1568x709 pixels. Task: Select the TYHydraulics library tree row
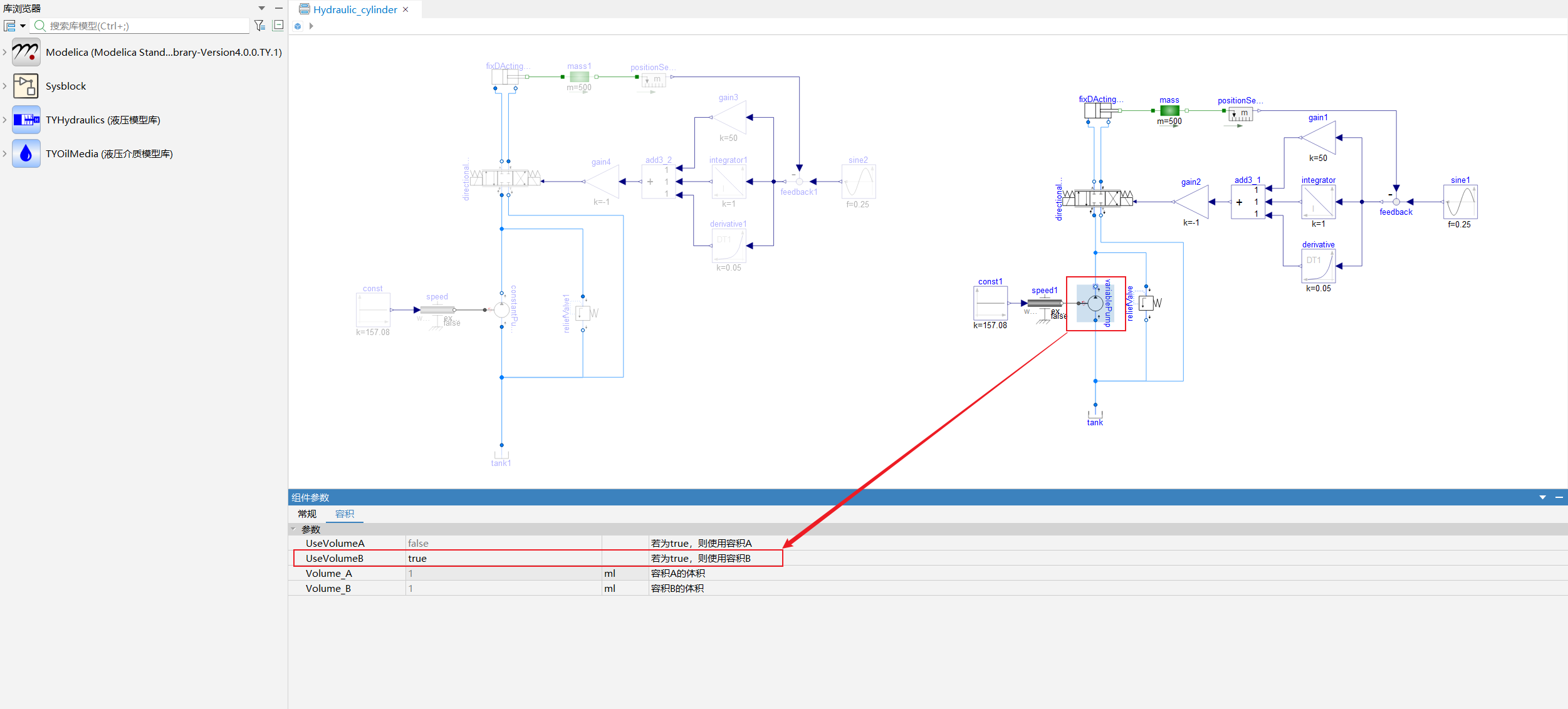point(144,120)
